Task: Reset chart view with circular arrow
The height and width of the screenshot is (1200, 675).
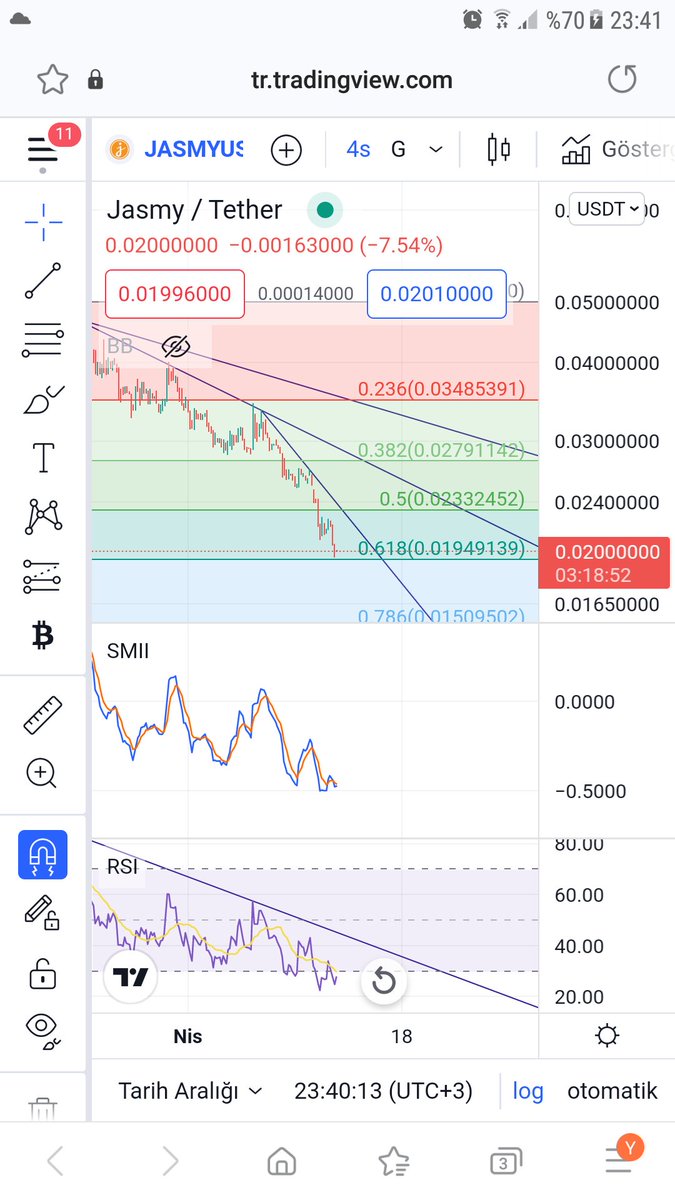Action: [384, 982]
